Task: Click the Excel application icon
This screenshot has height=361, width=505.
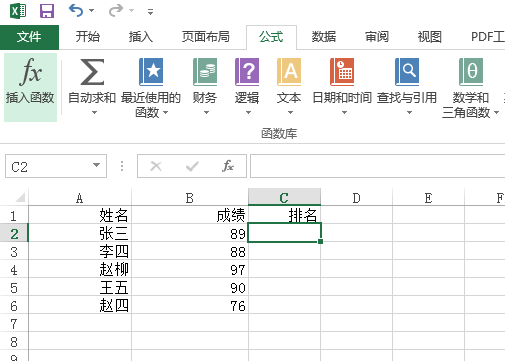Action: 18,11
